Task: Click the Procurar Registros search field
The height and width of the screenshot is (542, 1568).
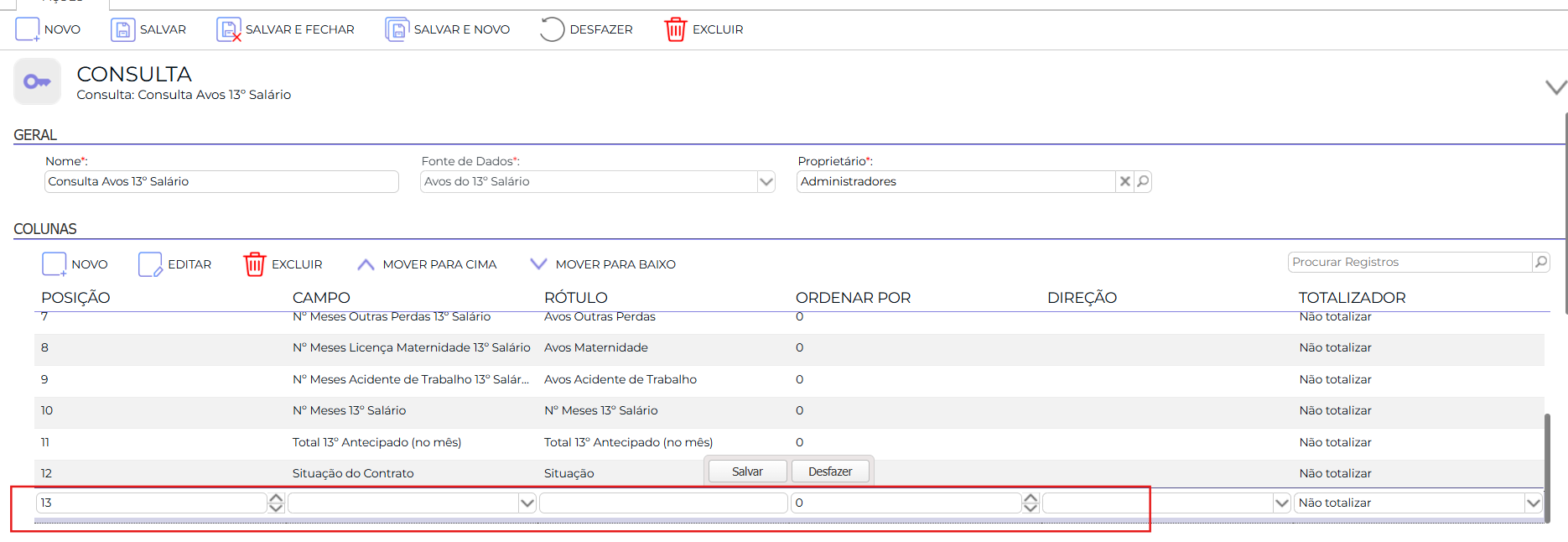Action: (1410, 262)
